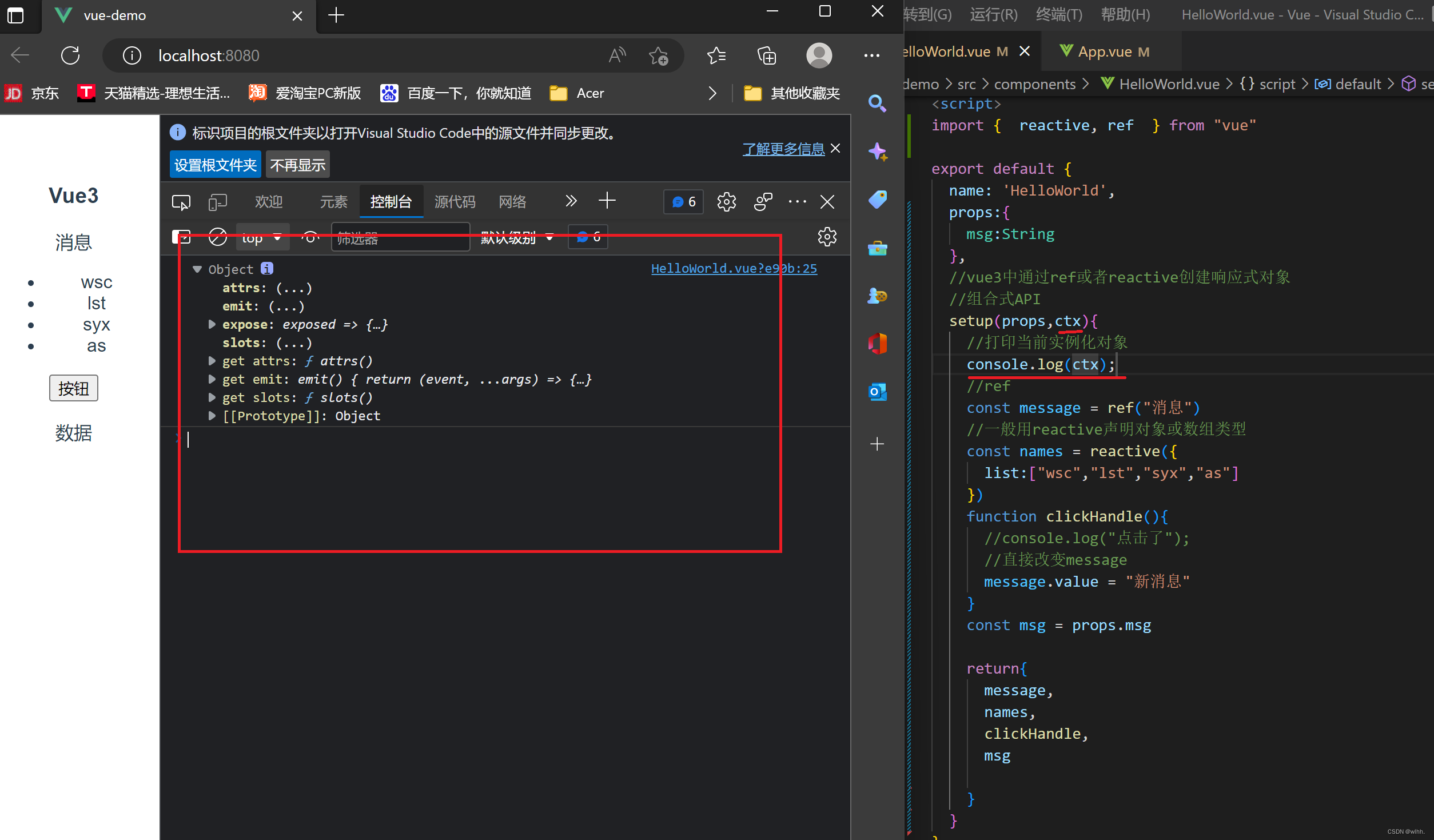Open console settings gear icon
This screenshot has height=840, width=1434.
pos(827,237)
